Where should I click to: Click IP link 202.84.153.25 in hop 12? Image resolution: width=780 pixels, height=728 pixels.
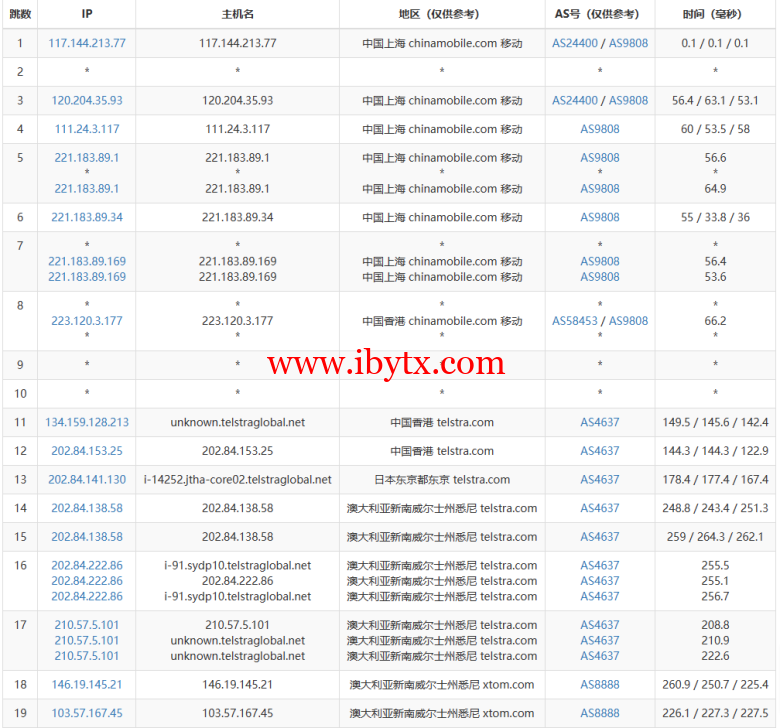(87, 451)
